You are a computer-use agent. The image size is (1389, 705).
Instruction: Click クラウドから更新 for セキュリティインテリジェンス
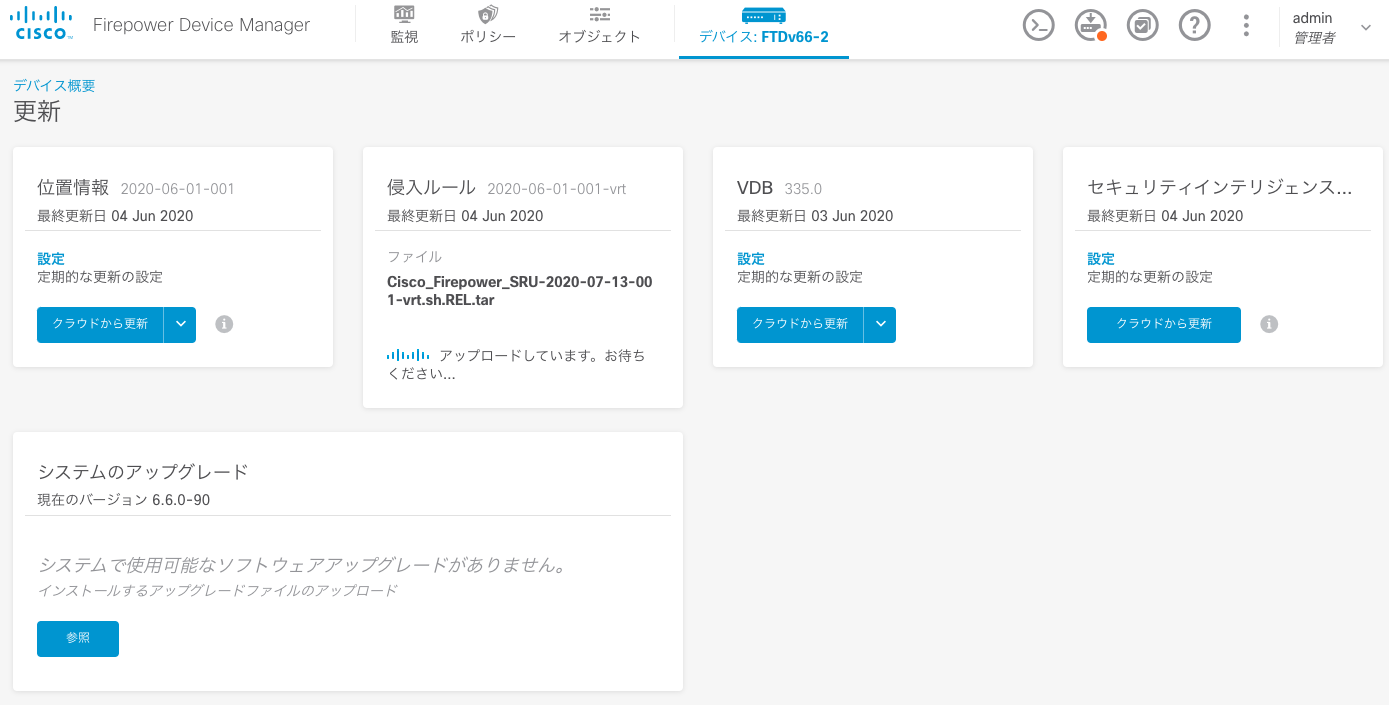[x=1163, y=324]
